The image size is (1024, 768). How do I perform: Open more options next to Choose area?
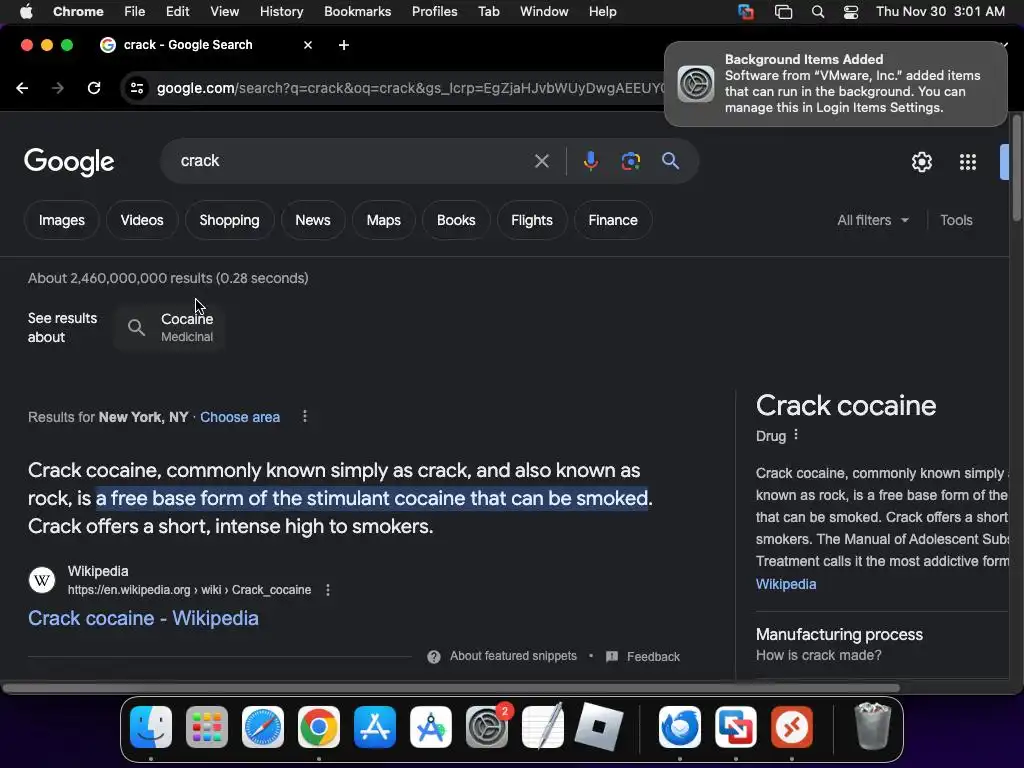point(305,417)
